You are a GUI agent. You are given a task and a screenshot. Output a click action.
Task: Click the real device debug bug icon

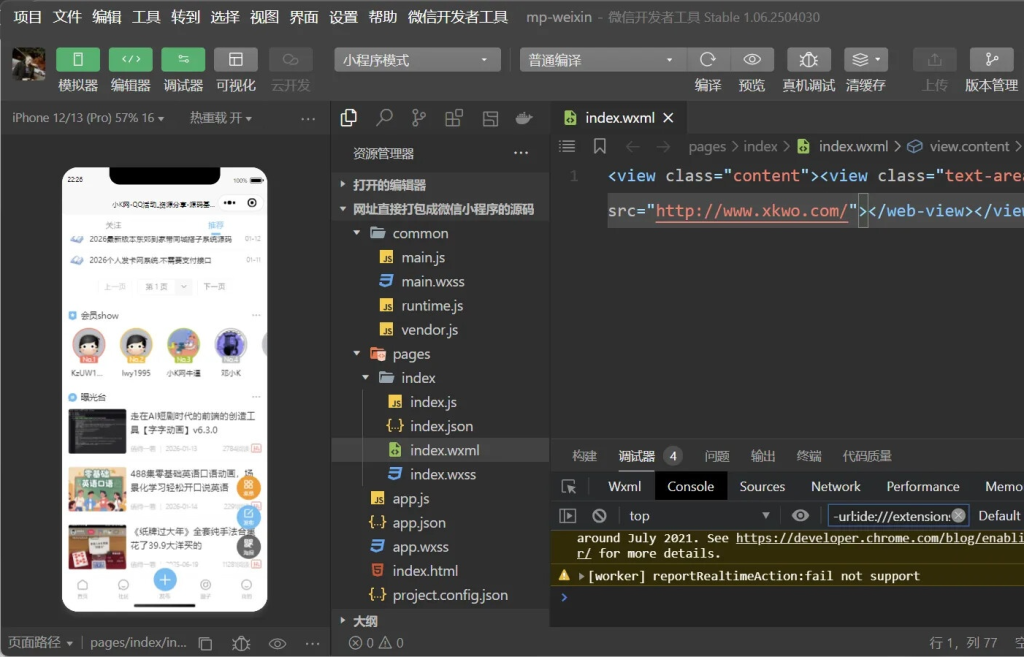tap(808, 60)
